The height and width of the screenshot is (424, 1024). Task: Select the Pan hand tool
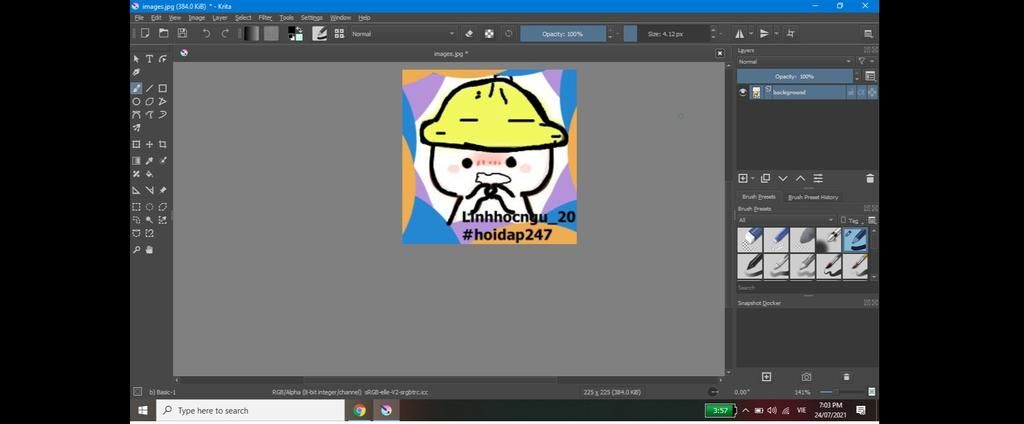pos(150,250)
